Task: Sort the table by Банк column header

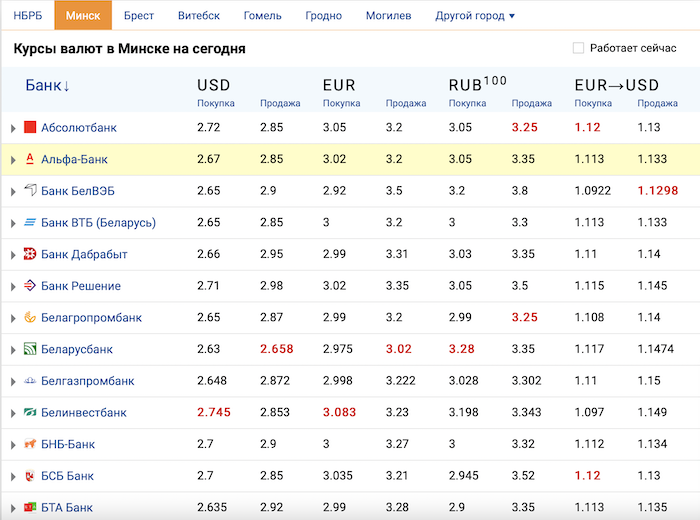Action: (x=47, y=86)
